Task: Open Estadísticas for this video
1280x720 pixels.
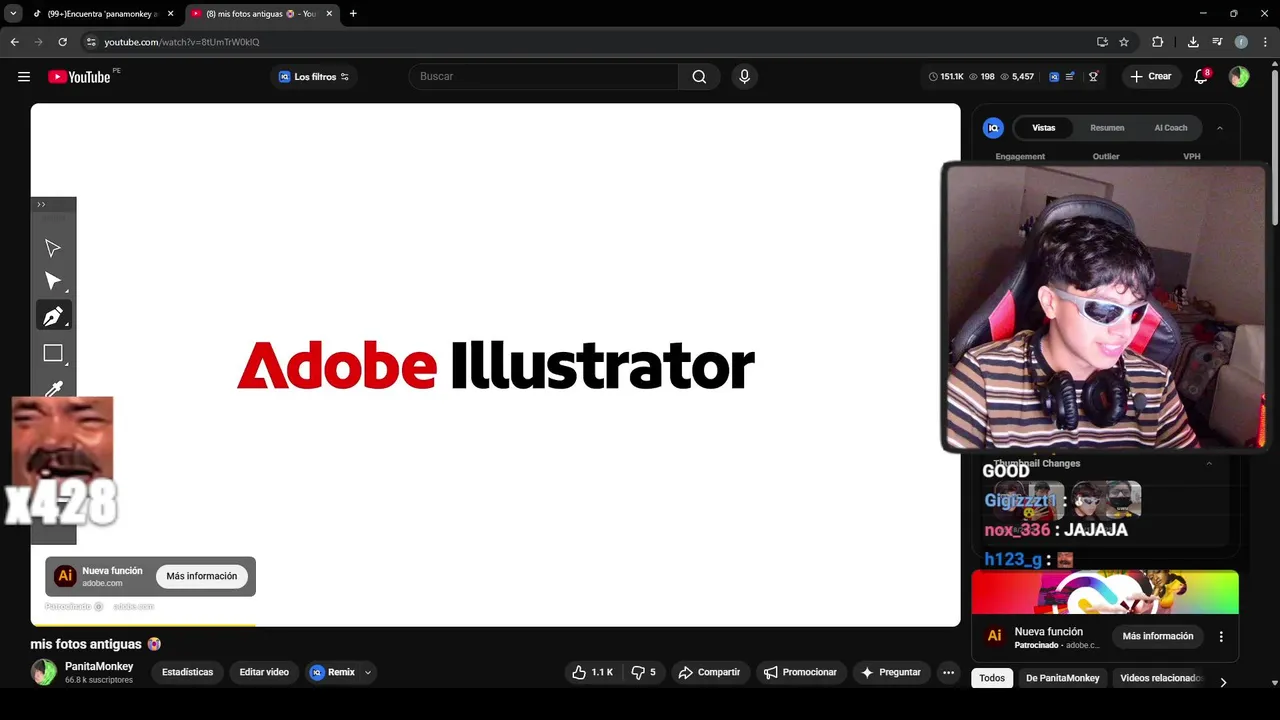Action: 188,672
